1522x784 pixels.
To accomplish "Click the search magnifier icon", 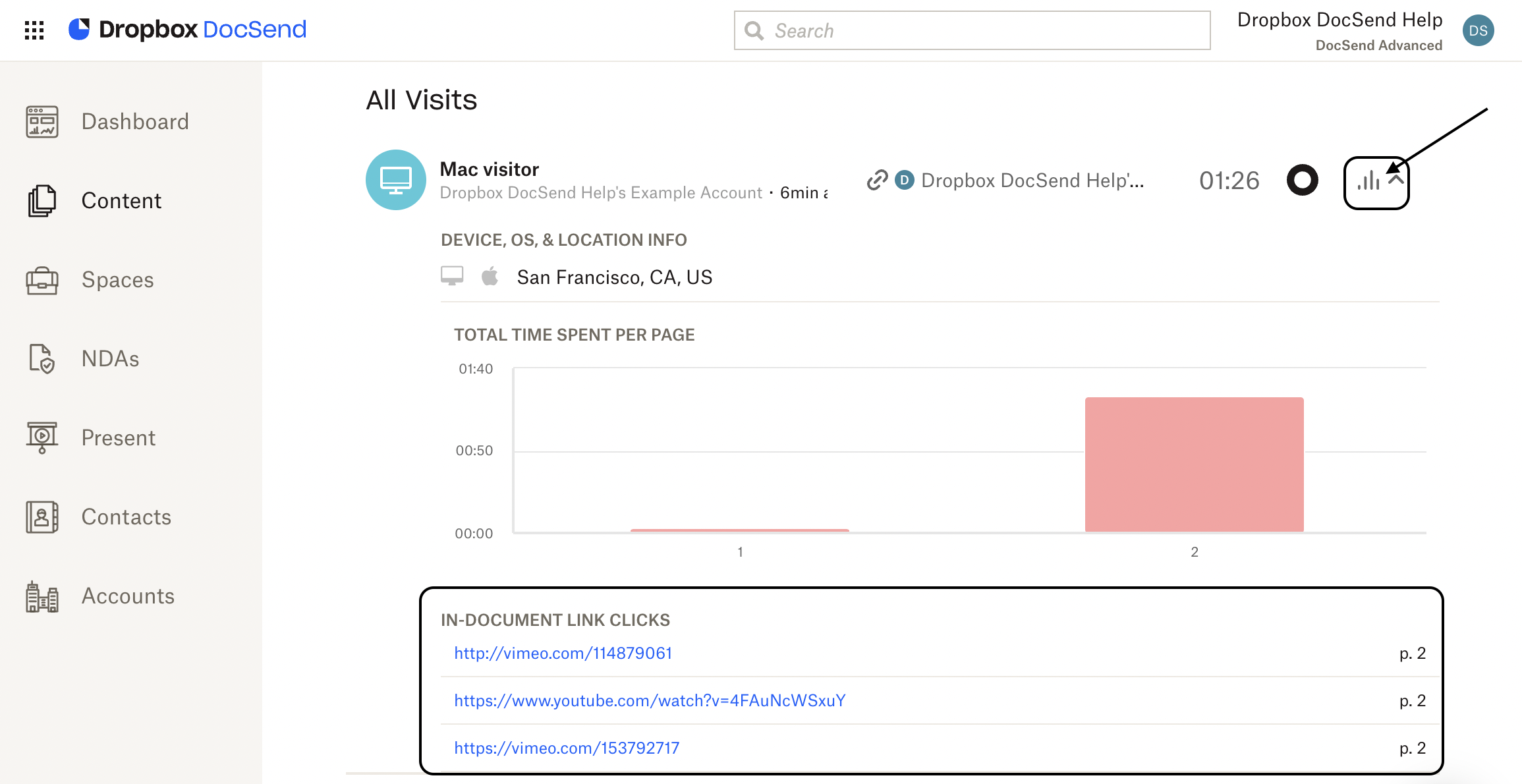I will [x=754, y=31].
